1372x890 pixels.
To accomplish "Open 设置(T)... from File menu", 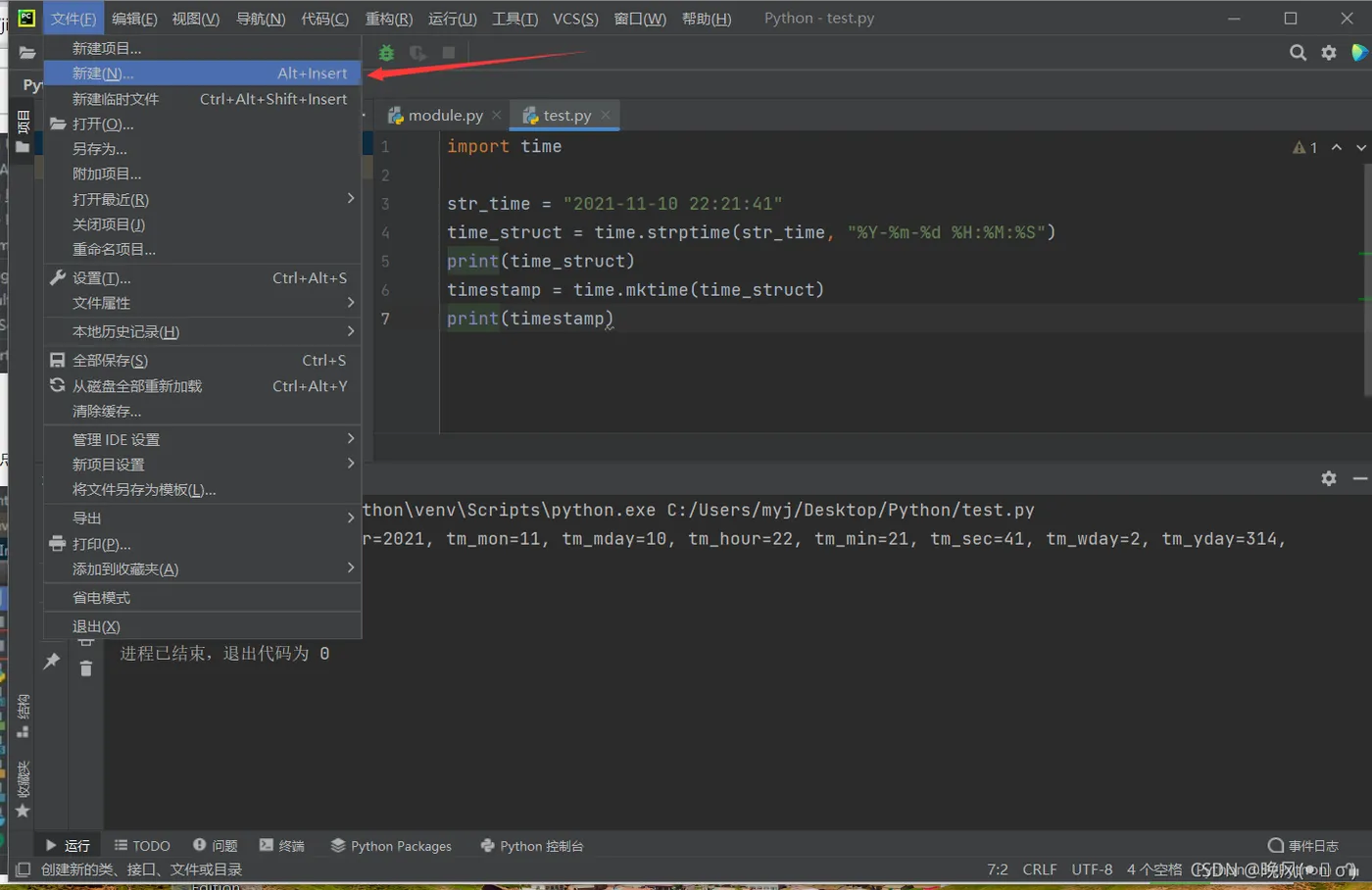I will (x=203, y=278).
